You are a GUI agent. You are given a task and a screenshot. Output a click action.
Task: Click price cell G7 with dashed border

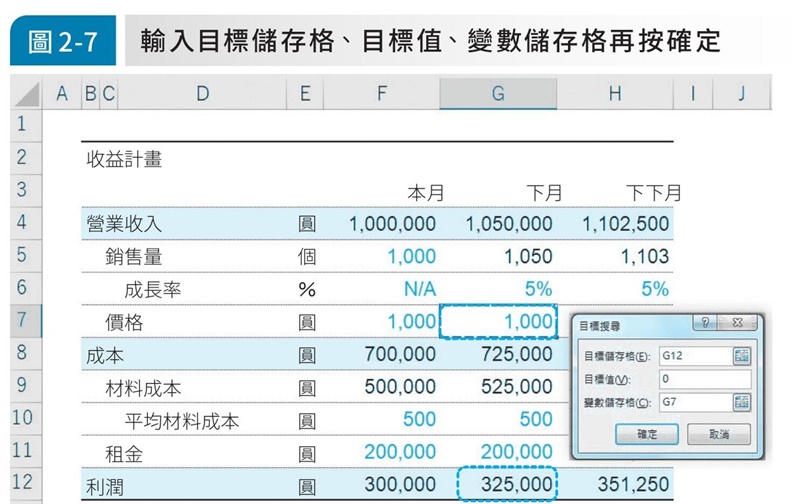(499, 321)
